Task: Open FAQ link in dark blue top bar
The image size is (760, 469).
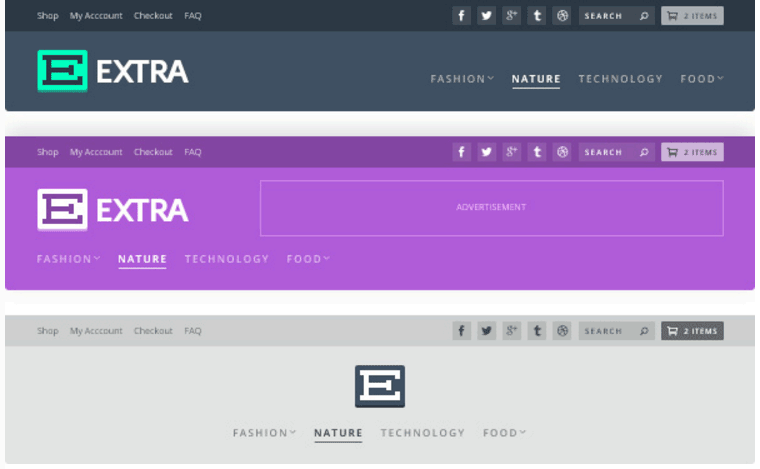Action: click(192, 16)
